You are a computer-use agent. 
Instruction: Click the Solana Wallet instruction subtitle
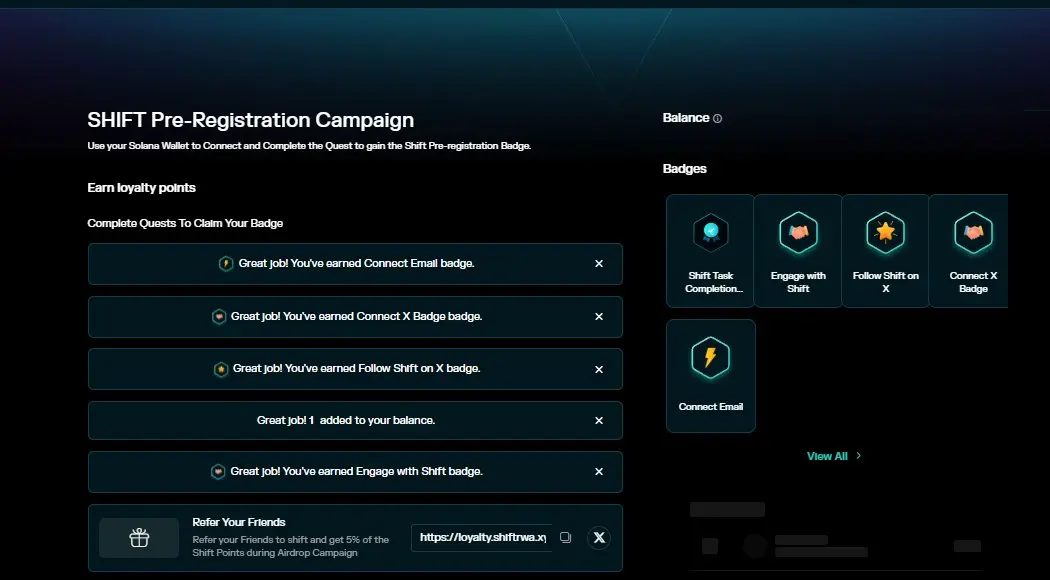point(309,146)
